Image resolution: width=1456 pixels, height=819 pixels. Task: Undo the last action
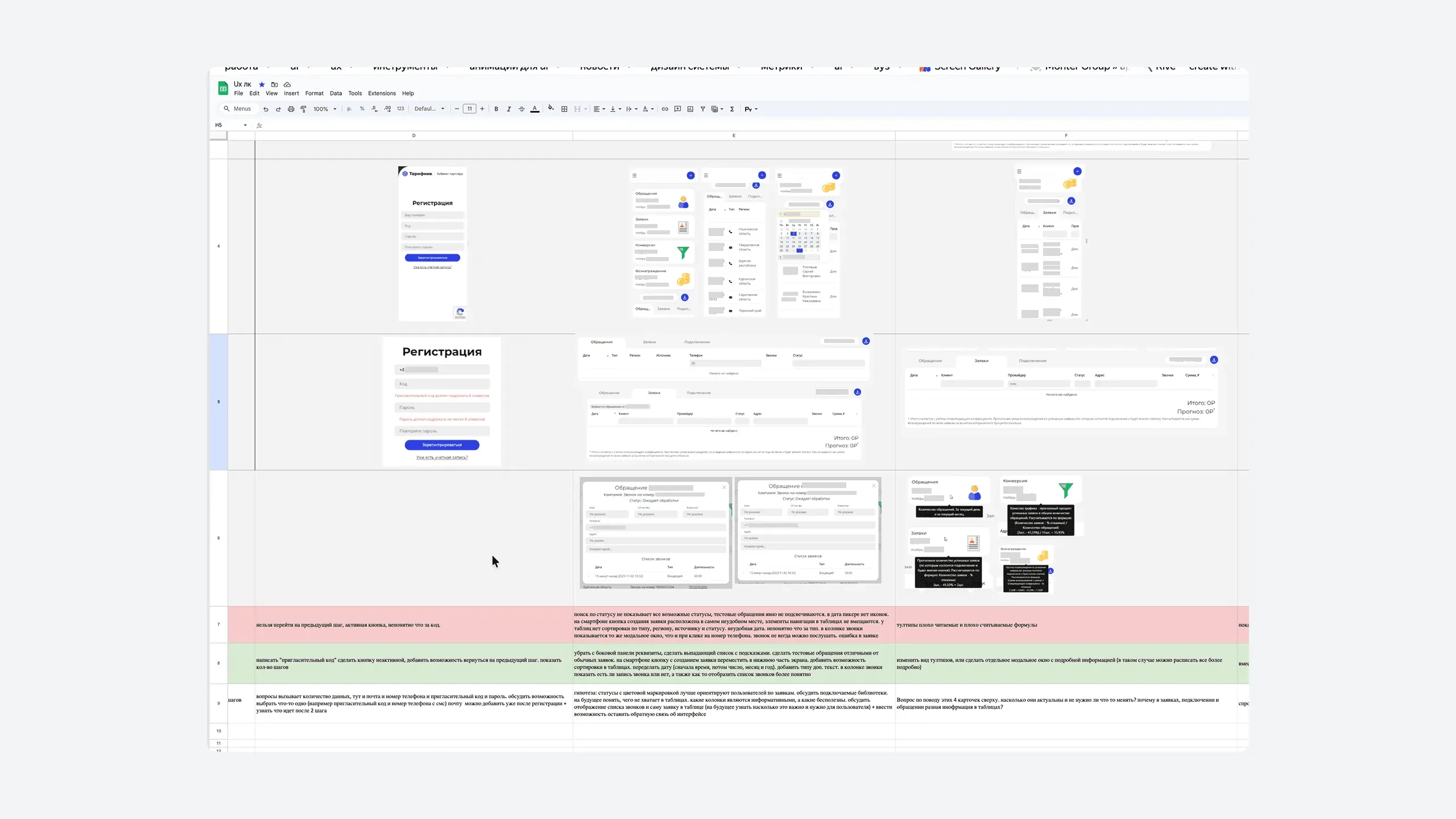(x=266, y=109)
